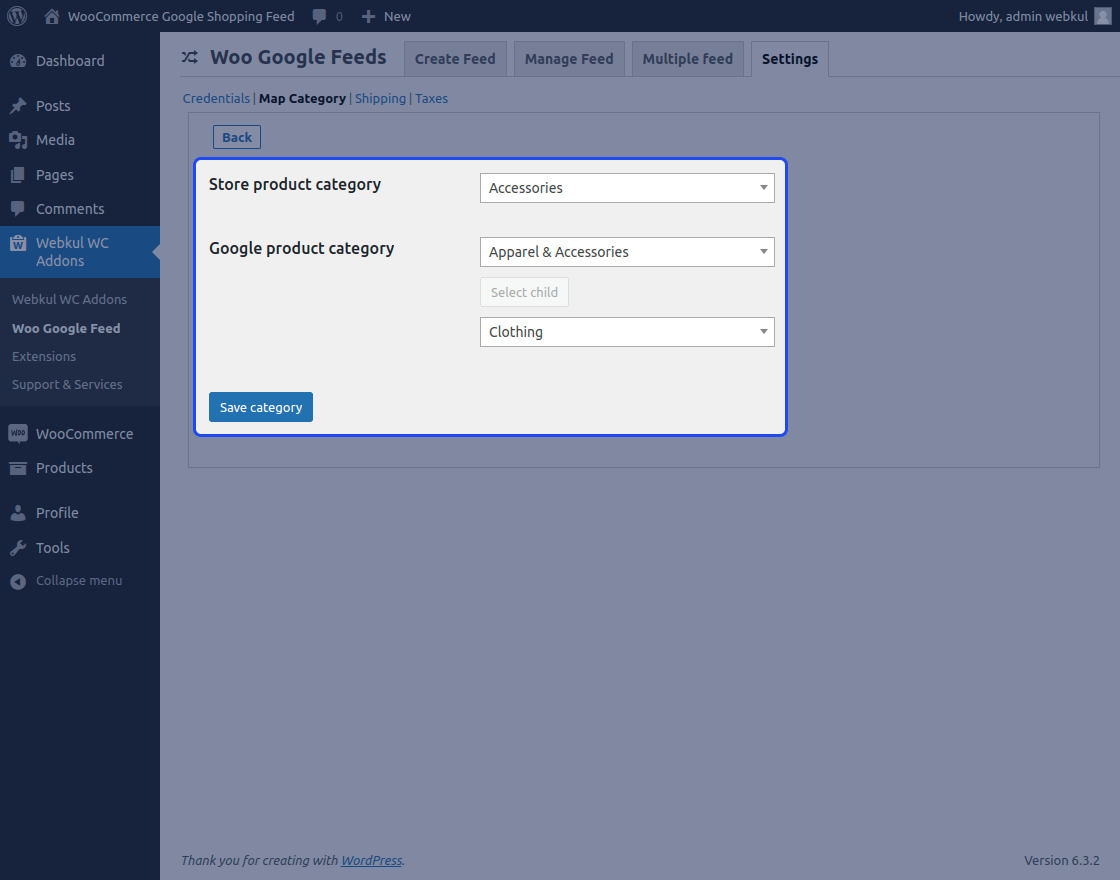
Task: Click the admin webkul user avatar
Action: (x=1103, y=16)
